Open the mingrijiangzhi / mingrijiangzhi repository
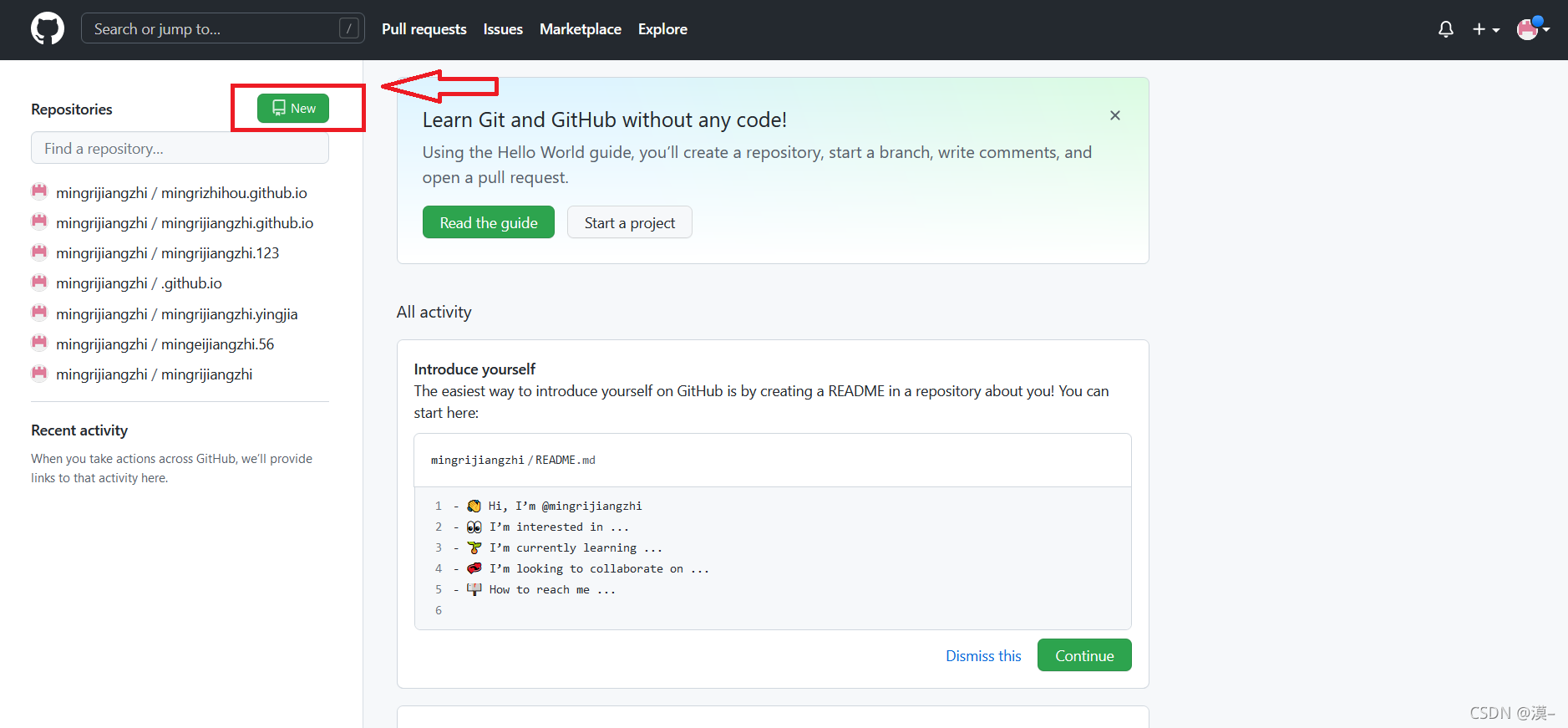 [x=154, y=374]
